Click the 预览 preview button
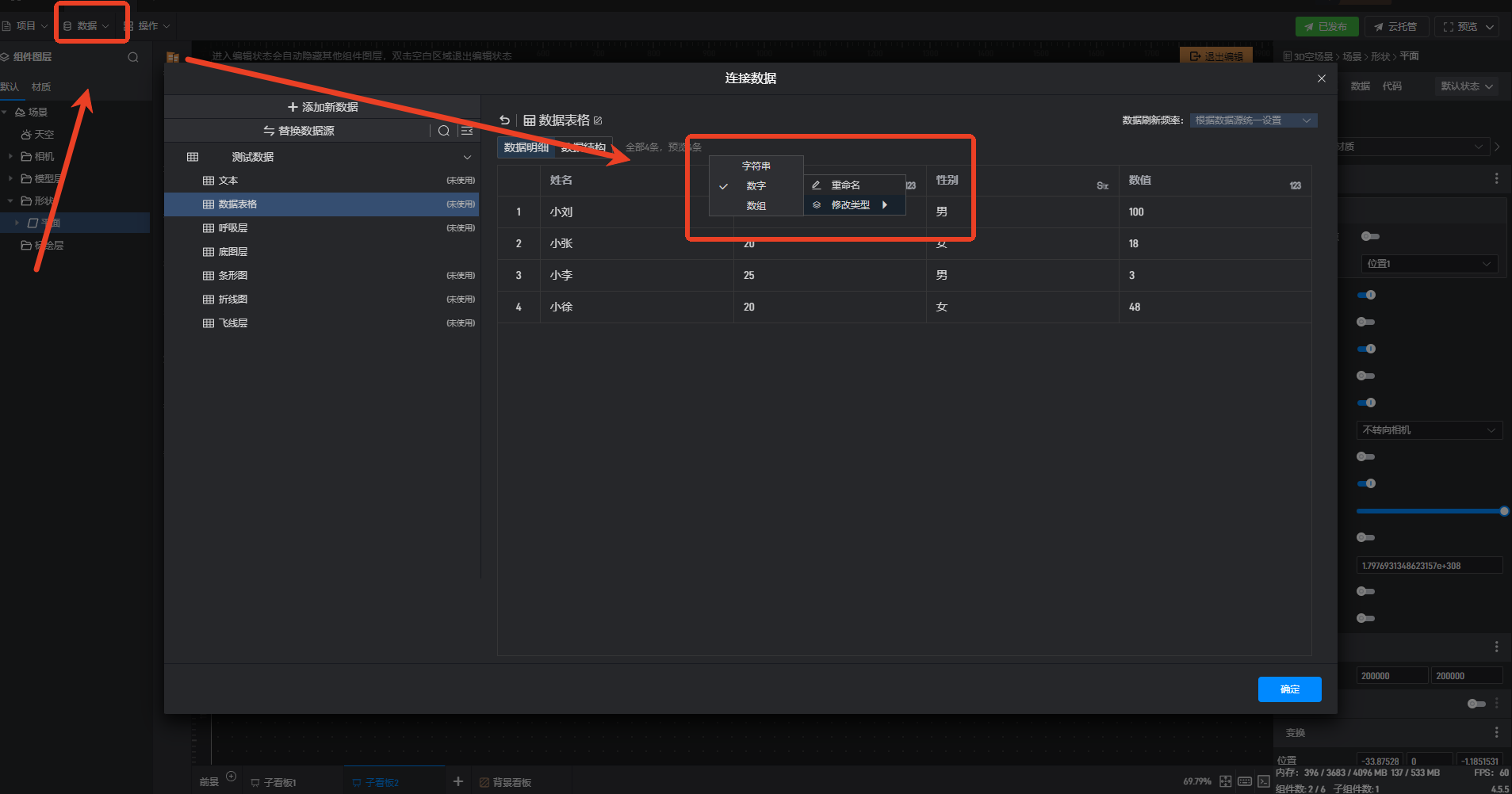Viewport: 1512px width, 794px height. tap(1460, 26)
